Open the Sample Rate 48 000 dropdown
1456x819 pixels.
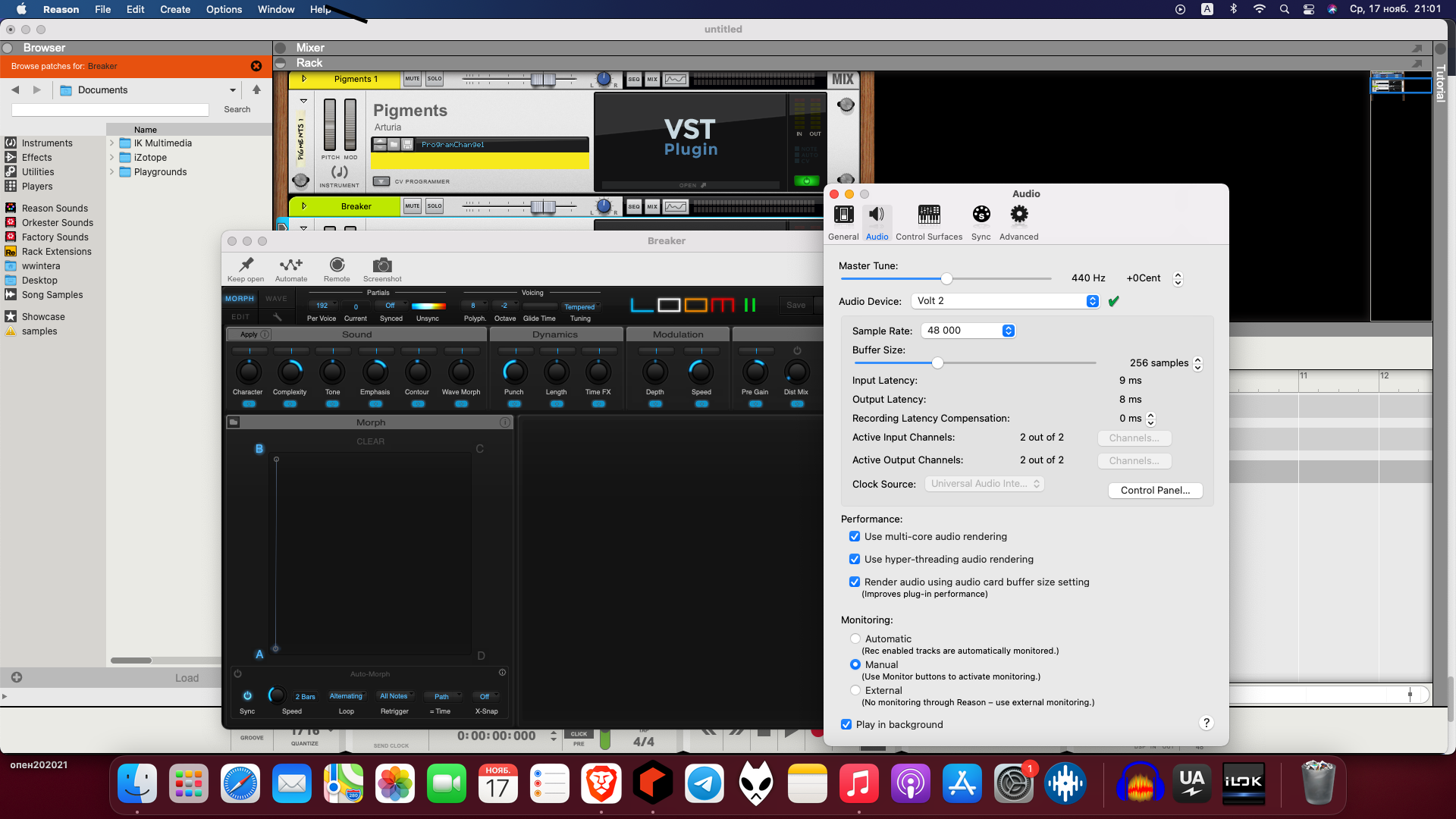968,331
